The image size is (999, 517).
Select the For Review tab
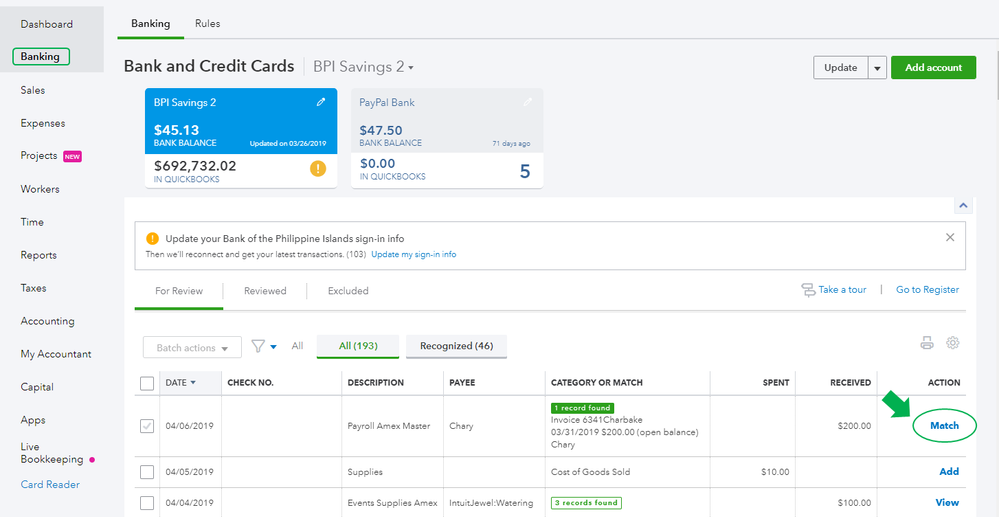tap(179, 291)
